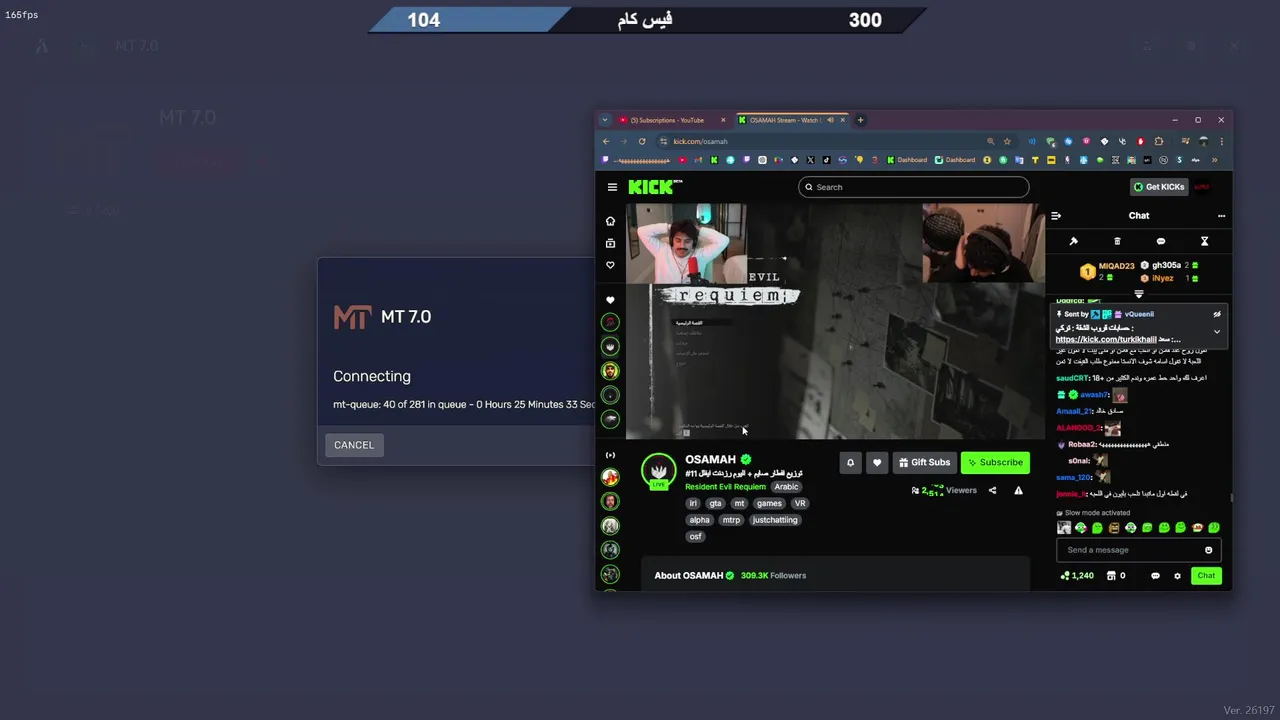Click the trash clear-chat icon

coord(1117,241)
